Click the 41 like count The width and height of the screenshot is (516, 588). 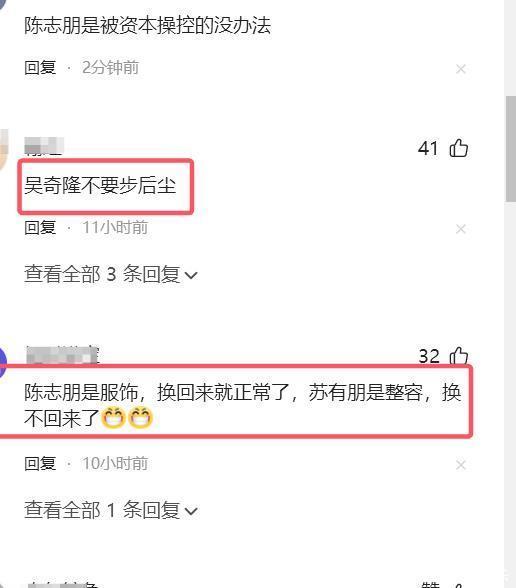428,148
